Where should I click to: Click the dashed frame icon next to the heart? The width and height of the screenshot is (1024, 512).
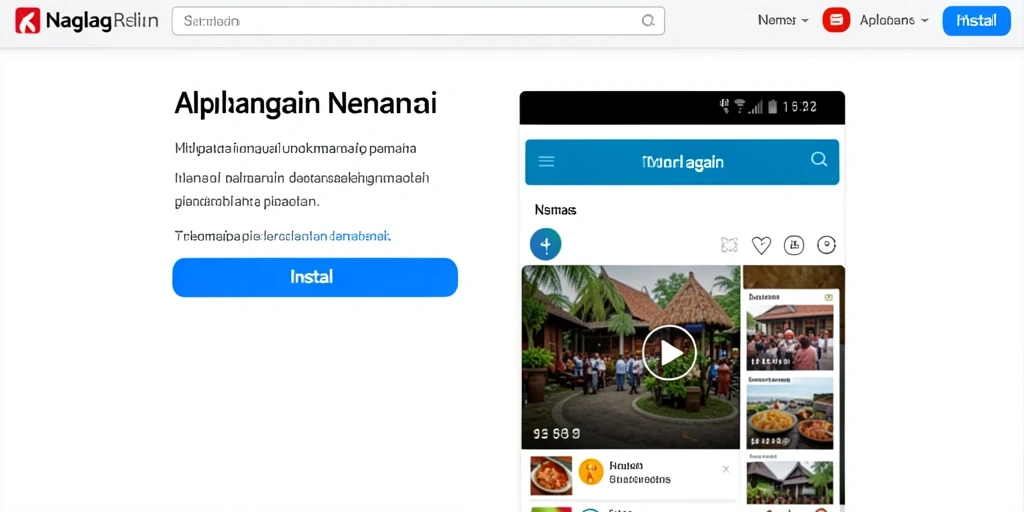point(729,245)
